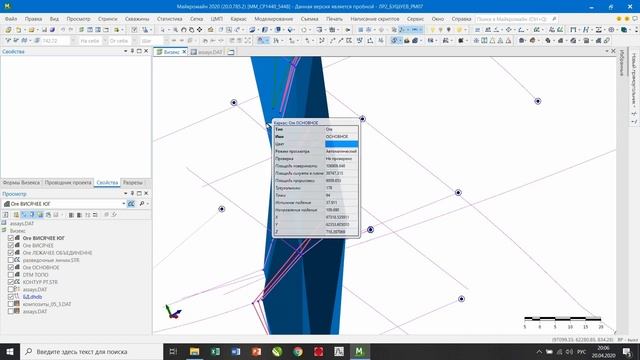Open the Шаг dropdown in toolbar
This screenshot has height=360, width=640.
click(166, 40)
